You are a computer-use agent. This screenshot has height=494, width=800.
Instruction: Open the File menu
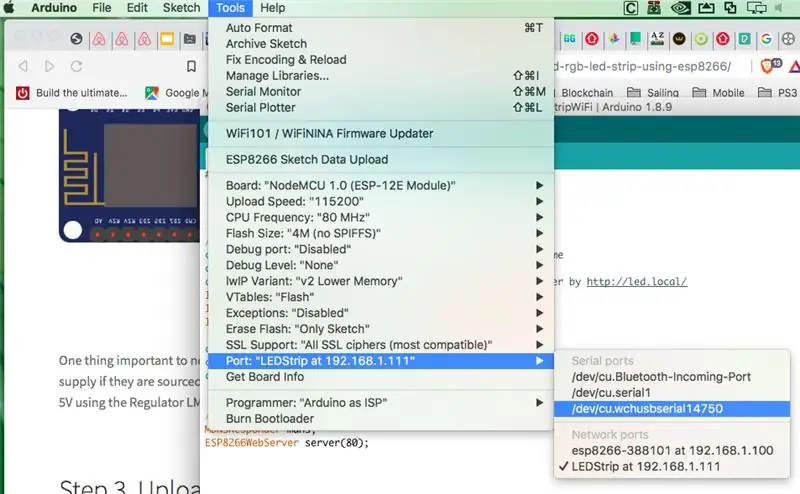(102, 8)
